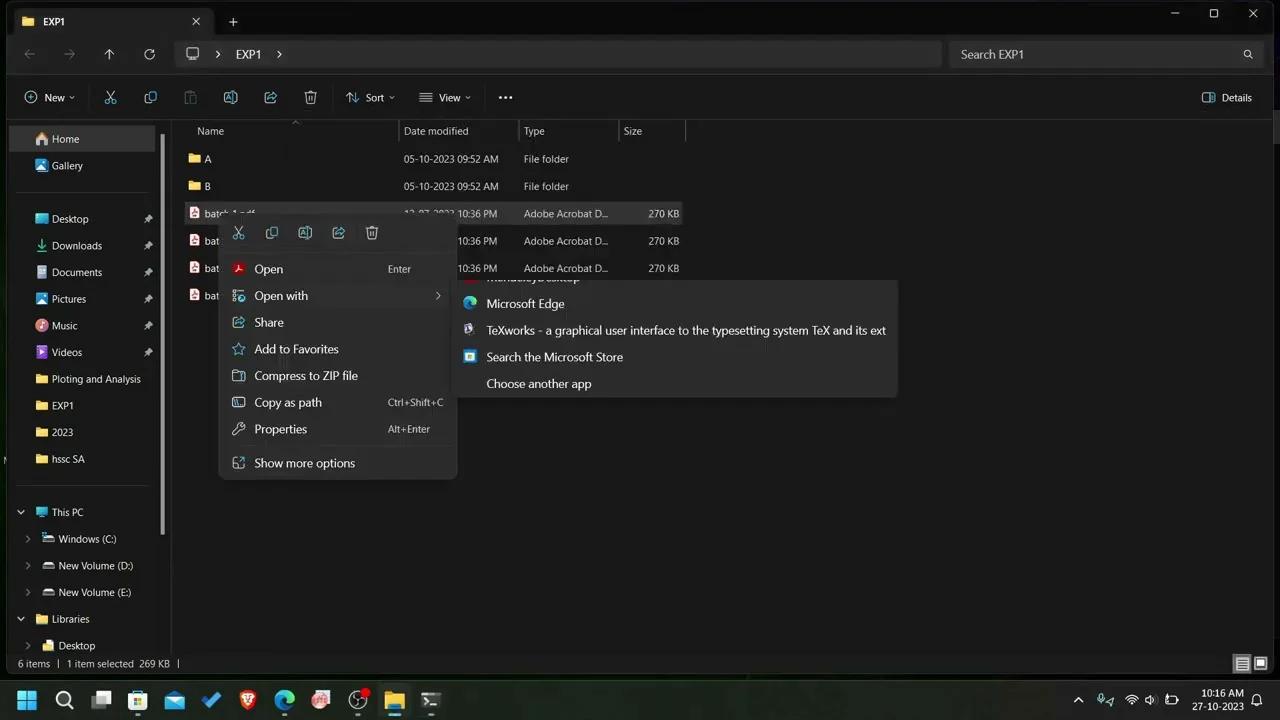Toggle the Details pane

pos(1226,97)
